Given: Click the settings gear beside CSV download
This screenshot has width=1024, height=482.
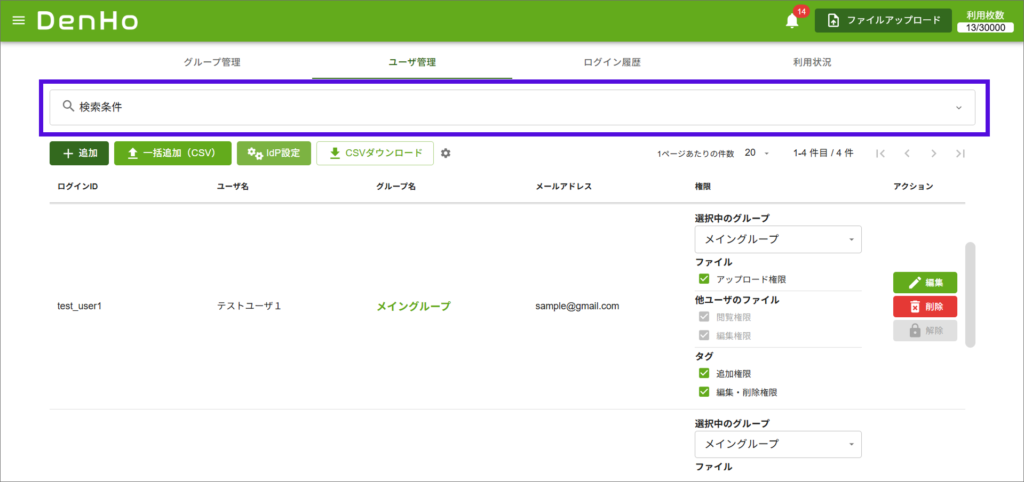Looking at the screenshot, I should coord(446,153).
